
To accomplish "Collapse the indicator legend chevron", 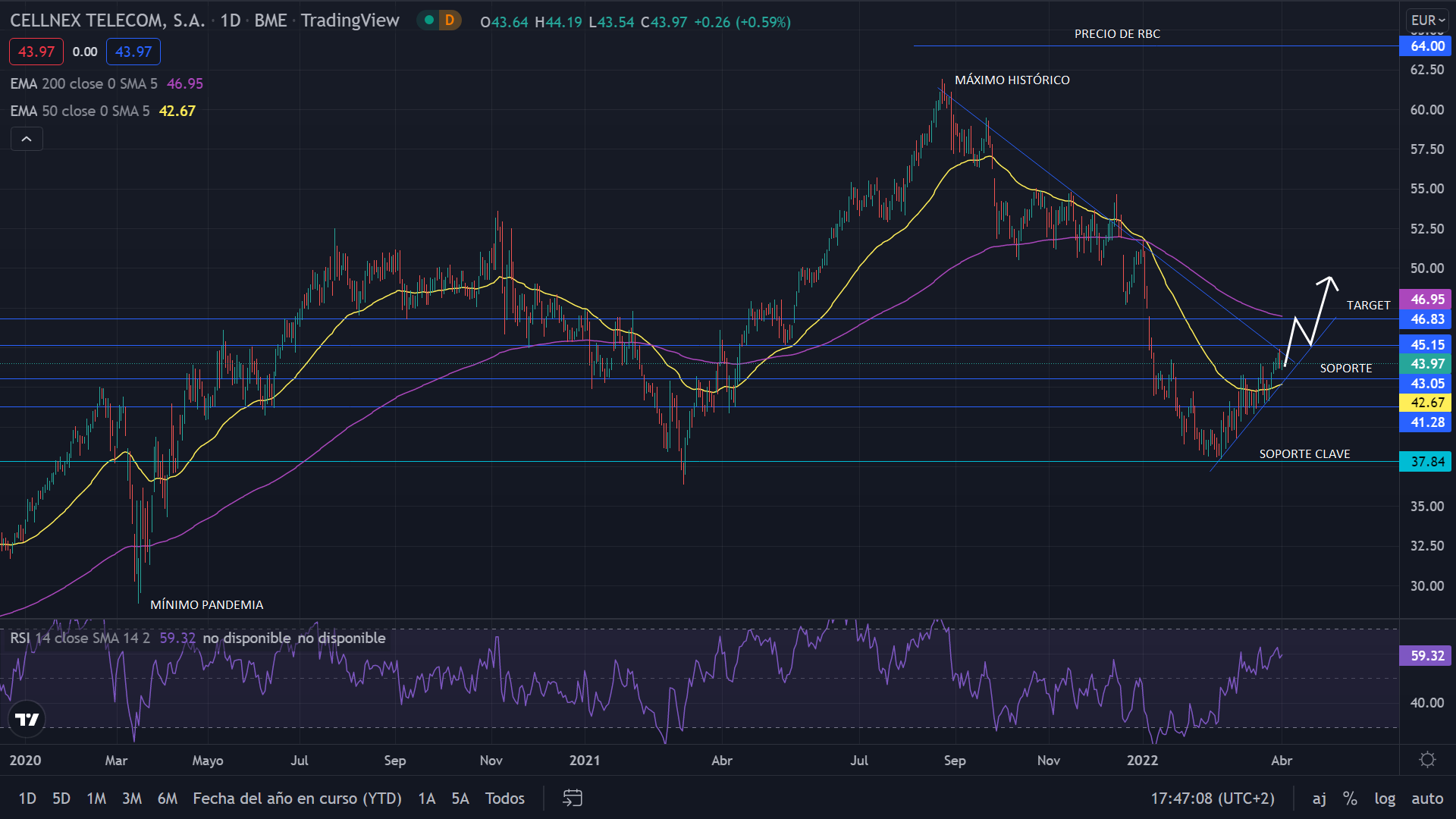I will (x=27, y=139).
